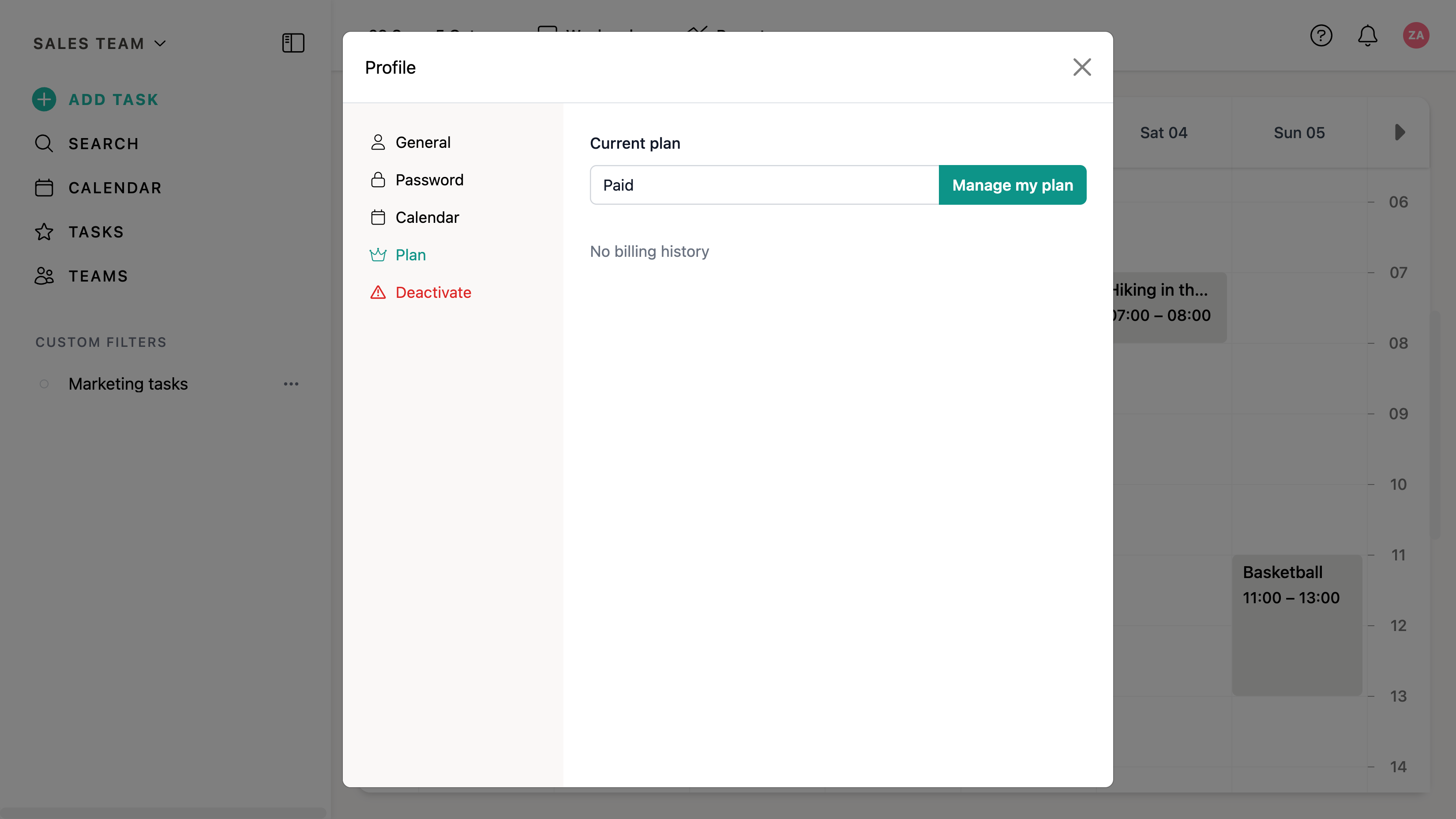Viewport: 1456px width, 819px height.
Task: Go to Tasks star item
Action: (x=95, y=232)
